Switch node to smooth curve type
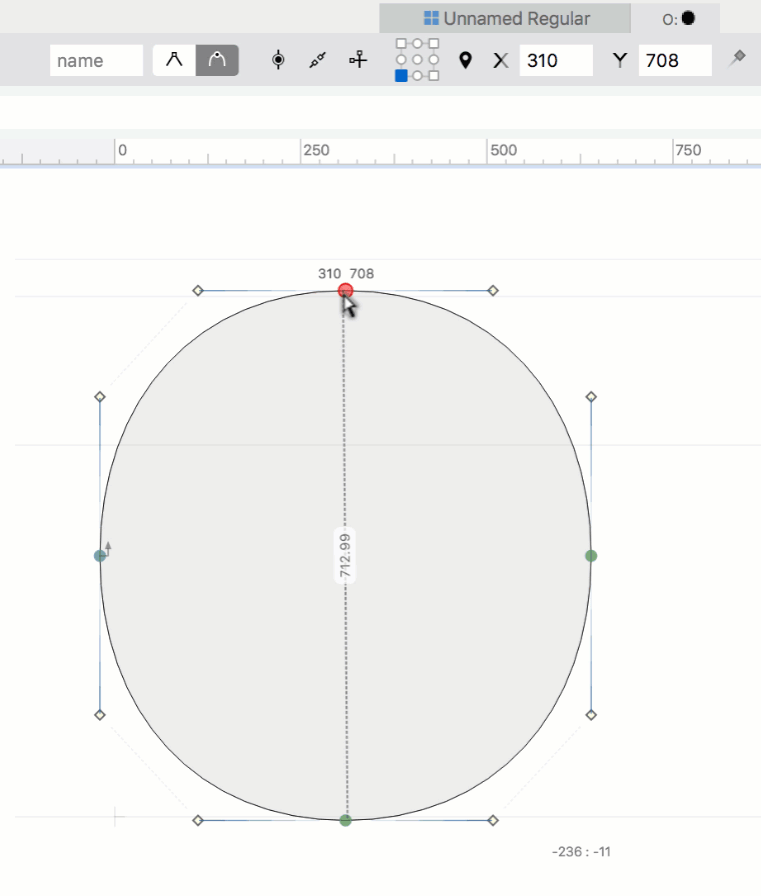The image size is (761, 896). (217, 60)
